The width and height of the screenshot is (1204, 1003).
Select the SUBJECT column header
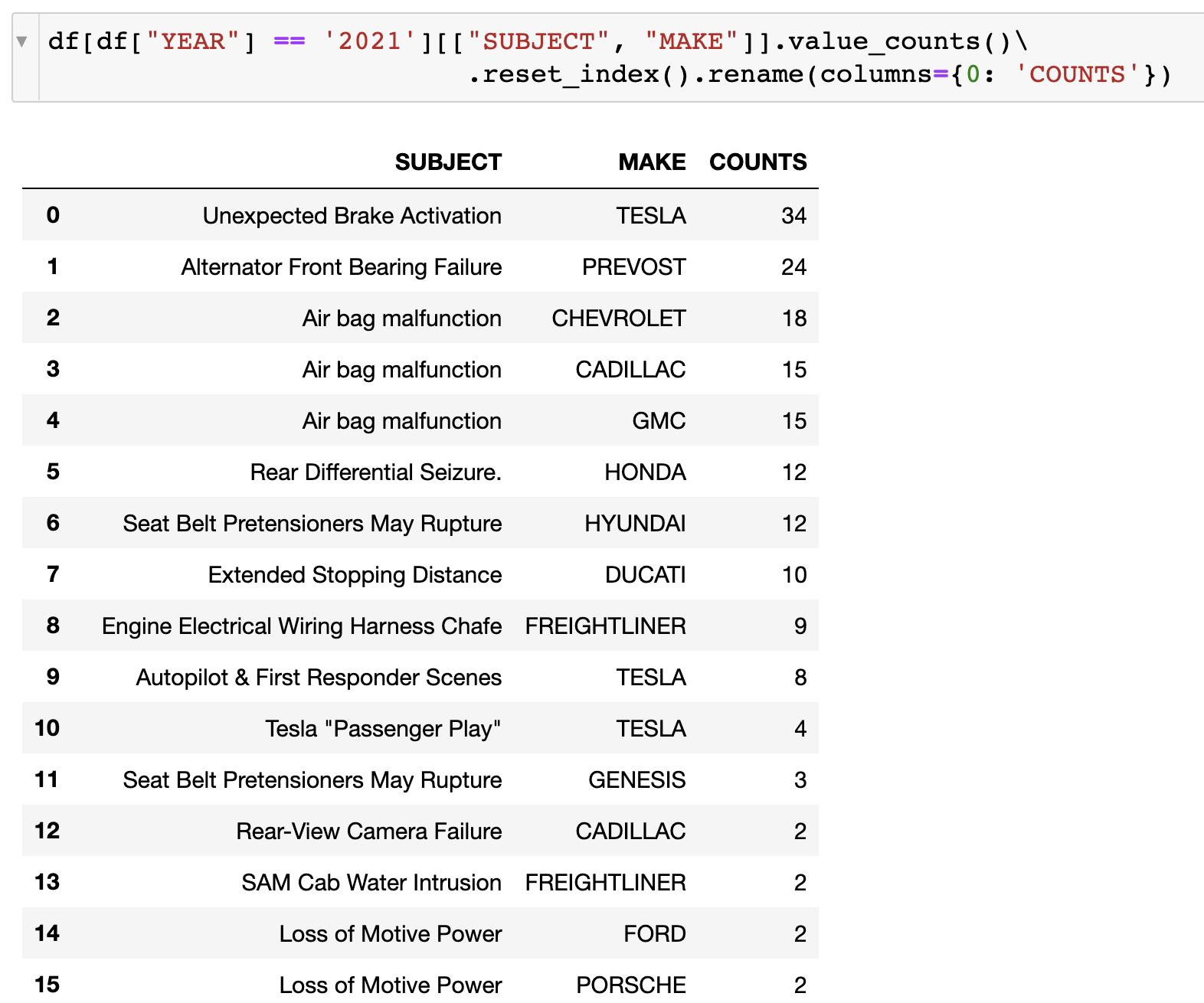click(x=448, y=162)
